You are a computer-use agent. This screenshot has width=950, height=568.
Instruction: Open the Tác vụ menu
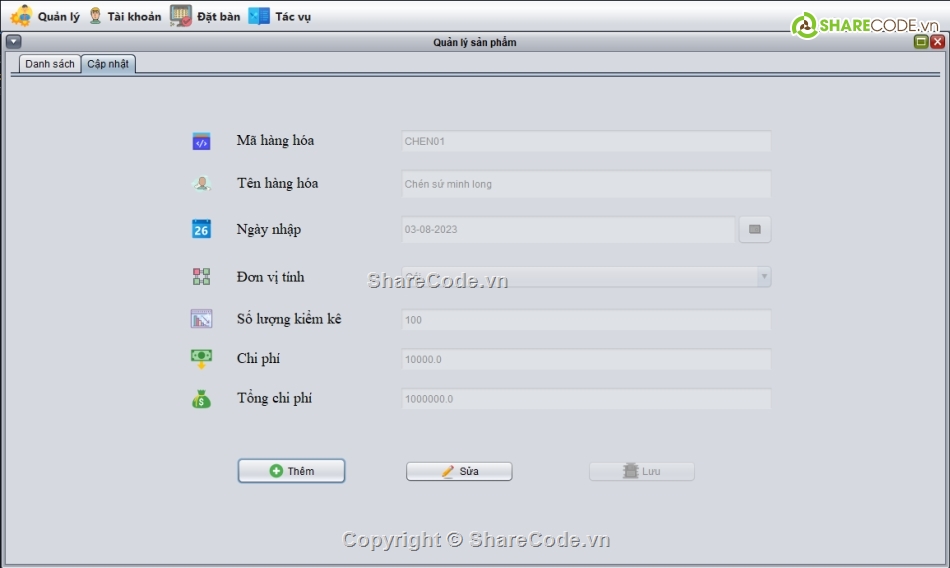coord(280,16)
